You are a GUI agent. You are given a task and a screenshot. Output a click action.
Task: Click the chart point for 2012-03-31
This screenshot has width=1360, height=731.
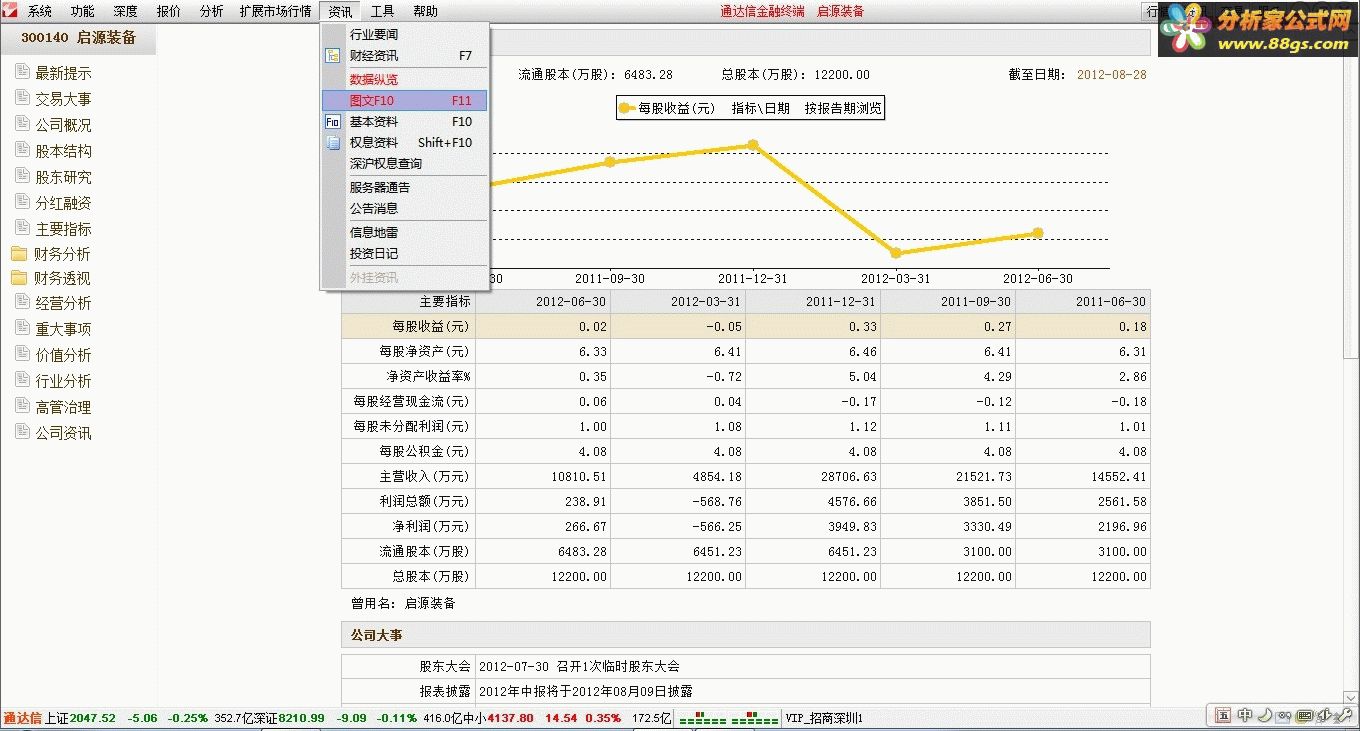[895, 253]
